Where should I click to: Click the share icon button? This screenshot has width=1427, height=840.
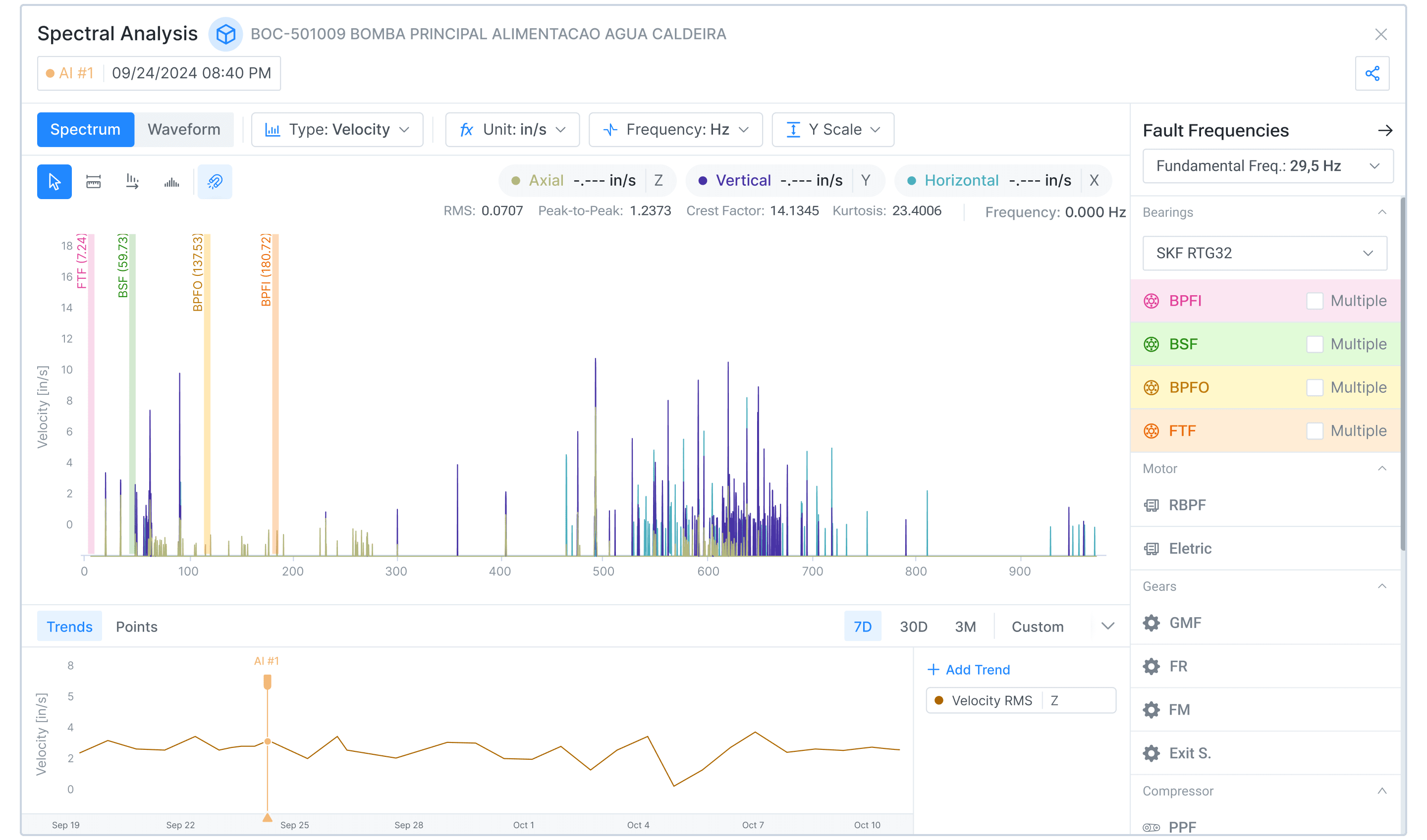pyautogui.click(x=1372, y=73)
